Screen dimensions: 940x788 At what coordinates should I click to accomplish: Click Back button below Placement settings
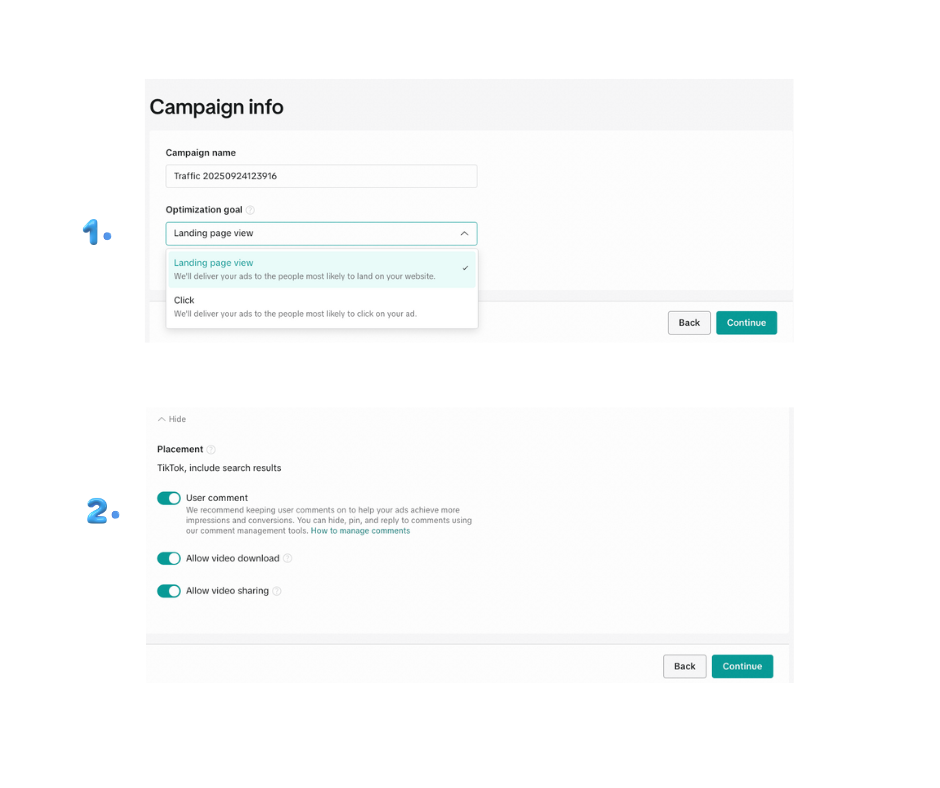coord(685,666)
